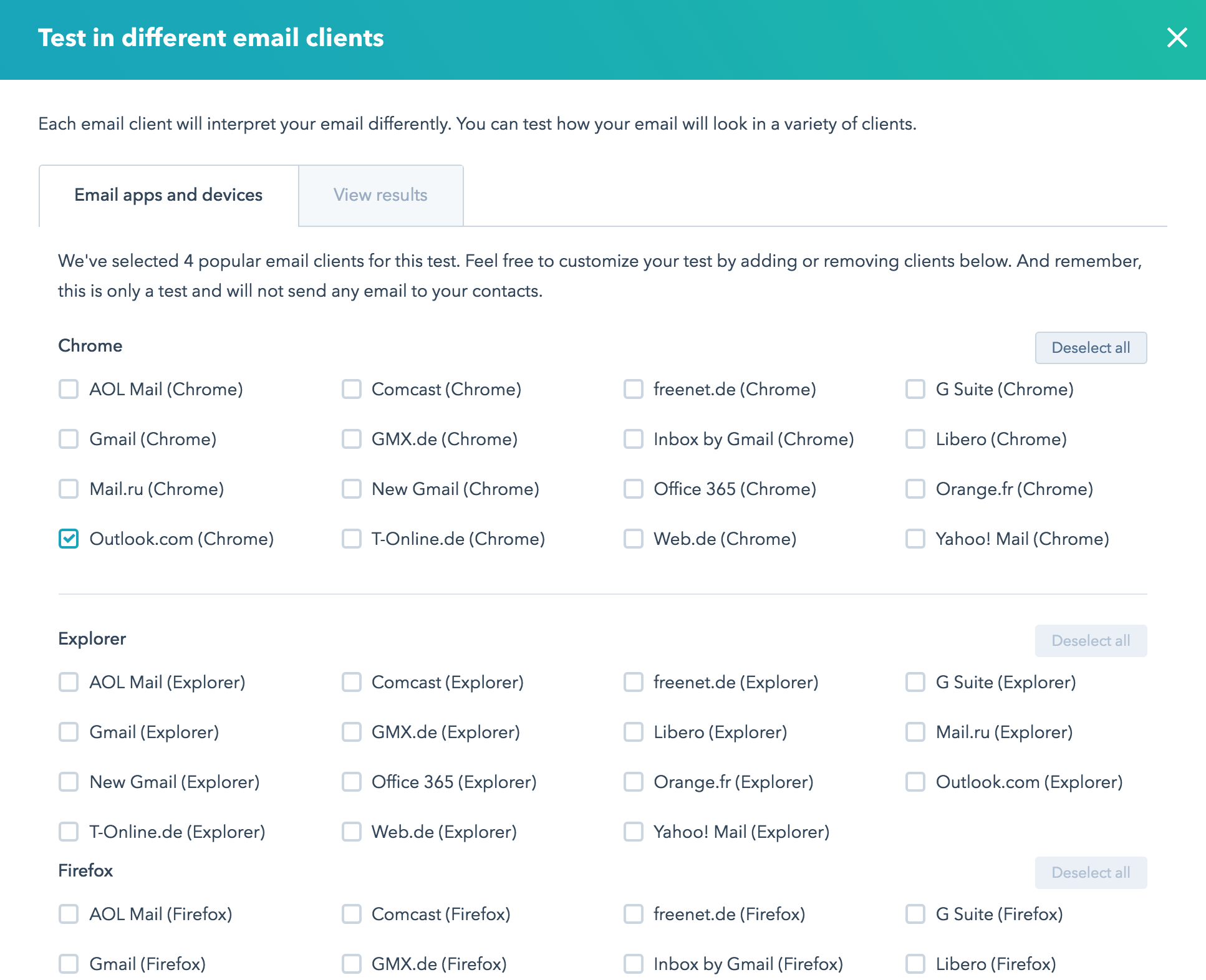Select Outlook.com (Explorer) checkbox
1206x980 pixels.
[915, 782]
